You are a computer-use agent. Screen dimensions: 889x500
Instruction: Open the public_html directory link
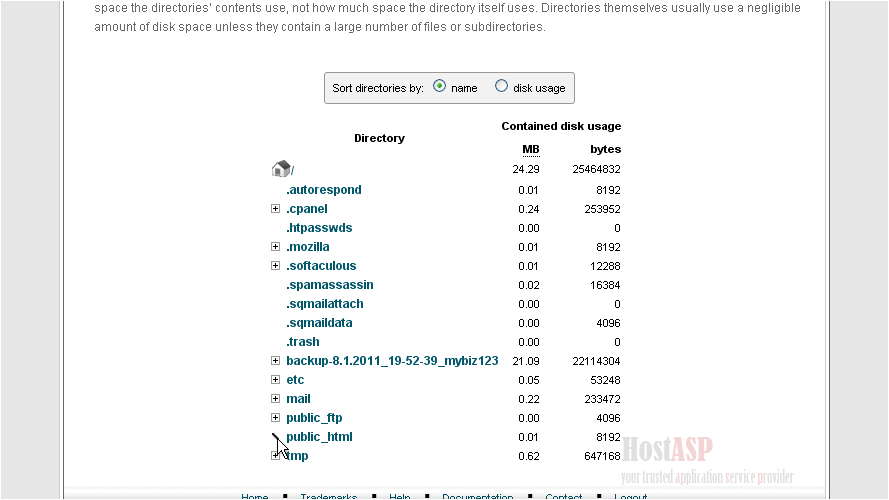tap(319, 437)
